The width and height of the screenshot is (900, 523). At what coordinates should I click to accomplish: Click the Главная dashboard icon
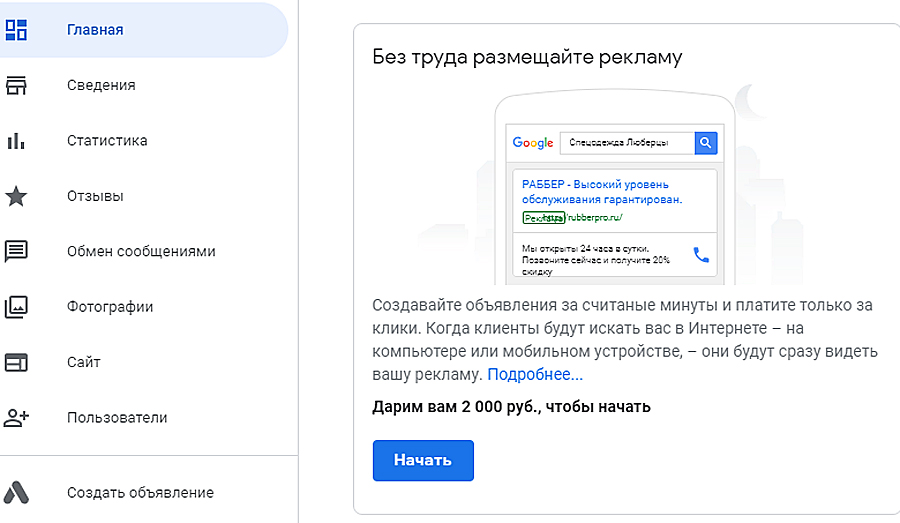tap(16, 29)
